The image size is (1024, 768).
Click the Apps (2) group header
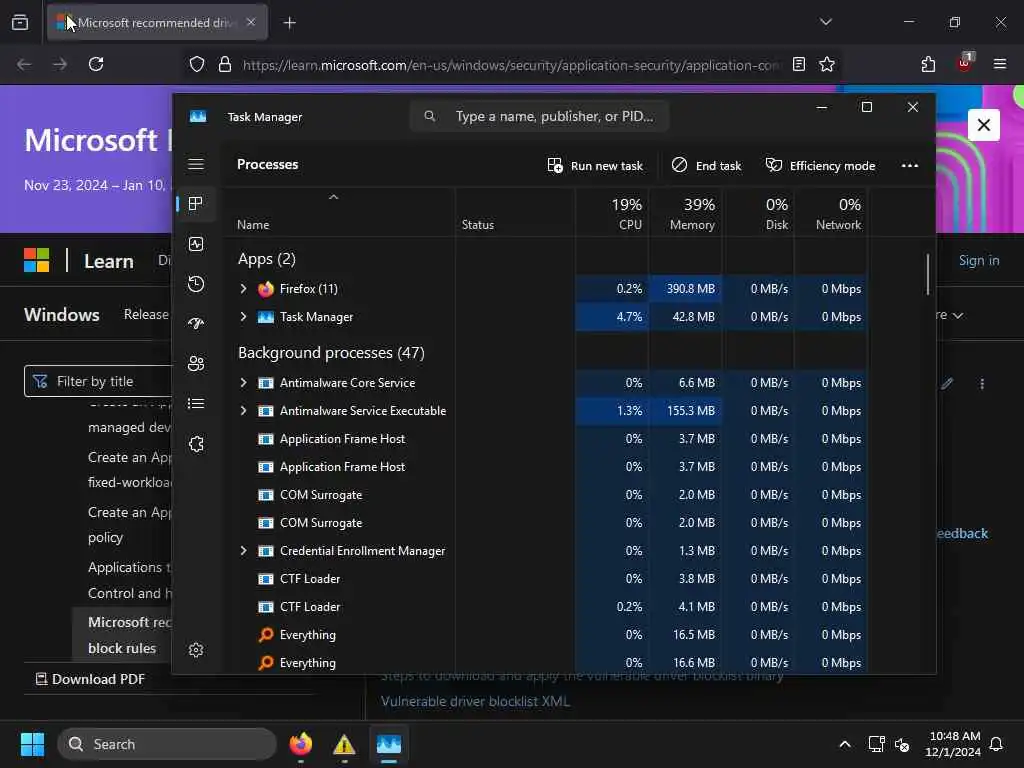266,259
